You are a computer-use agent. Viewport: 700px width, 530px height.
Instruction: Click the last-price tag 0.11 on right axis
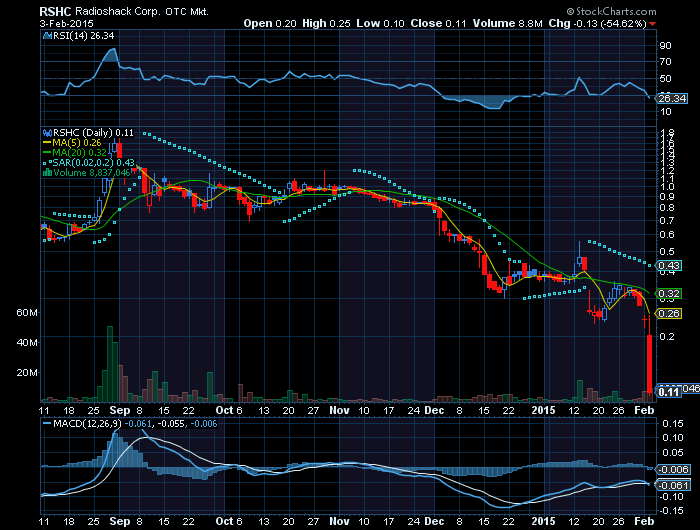(x=668, y=392)
